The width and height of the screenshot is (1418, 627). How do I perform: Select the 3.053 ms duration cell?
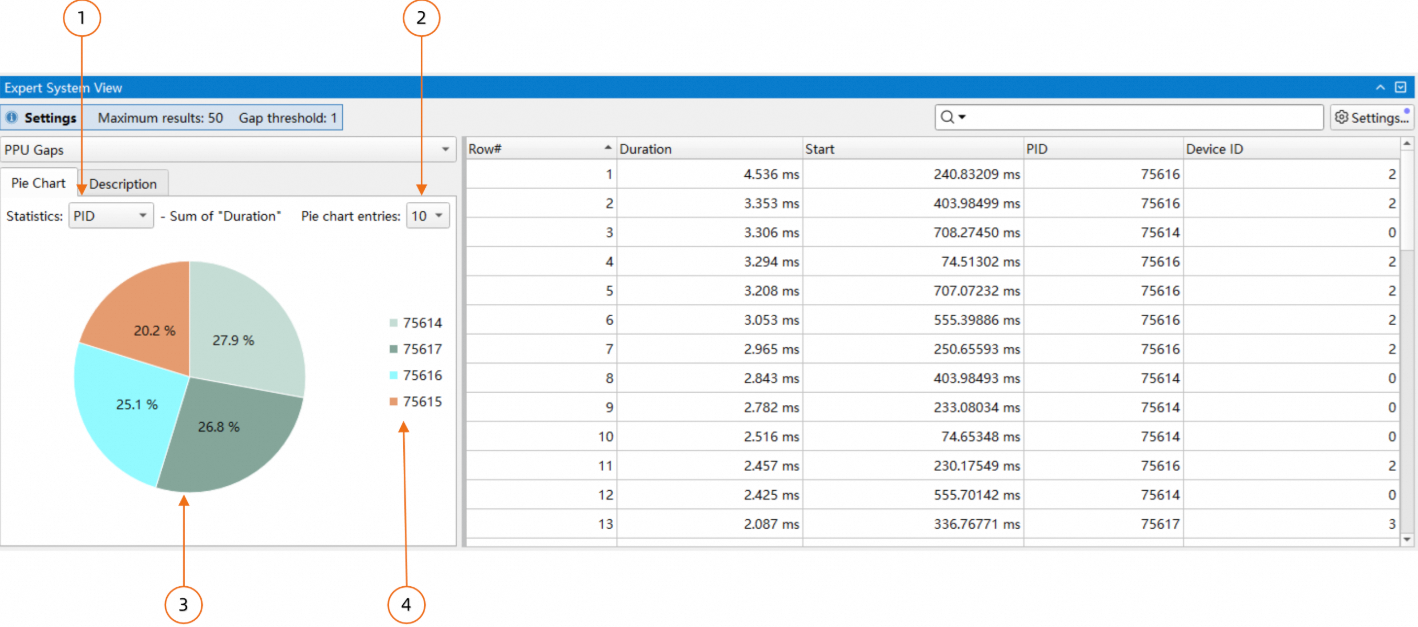coord(709,320)
